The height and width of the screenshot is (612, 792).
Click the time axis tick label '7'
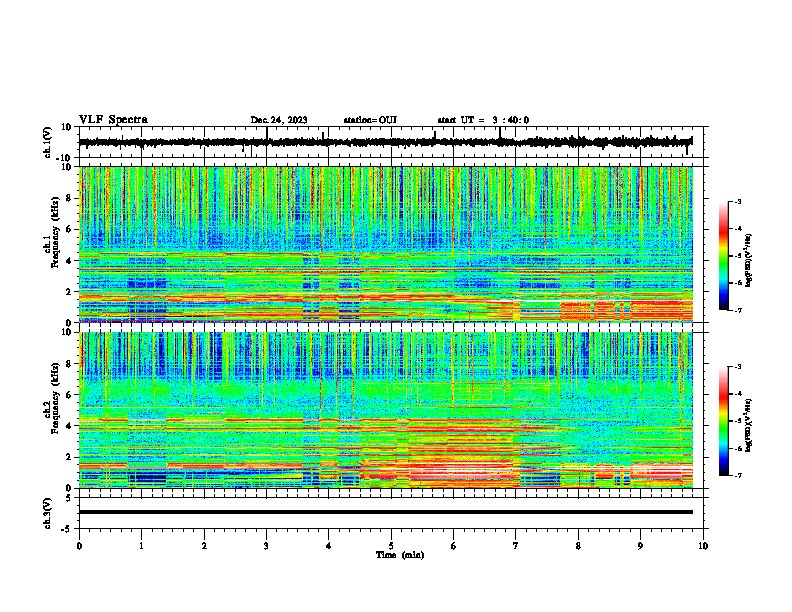[x=516, y=545]
